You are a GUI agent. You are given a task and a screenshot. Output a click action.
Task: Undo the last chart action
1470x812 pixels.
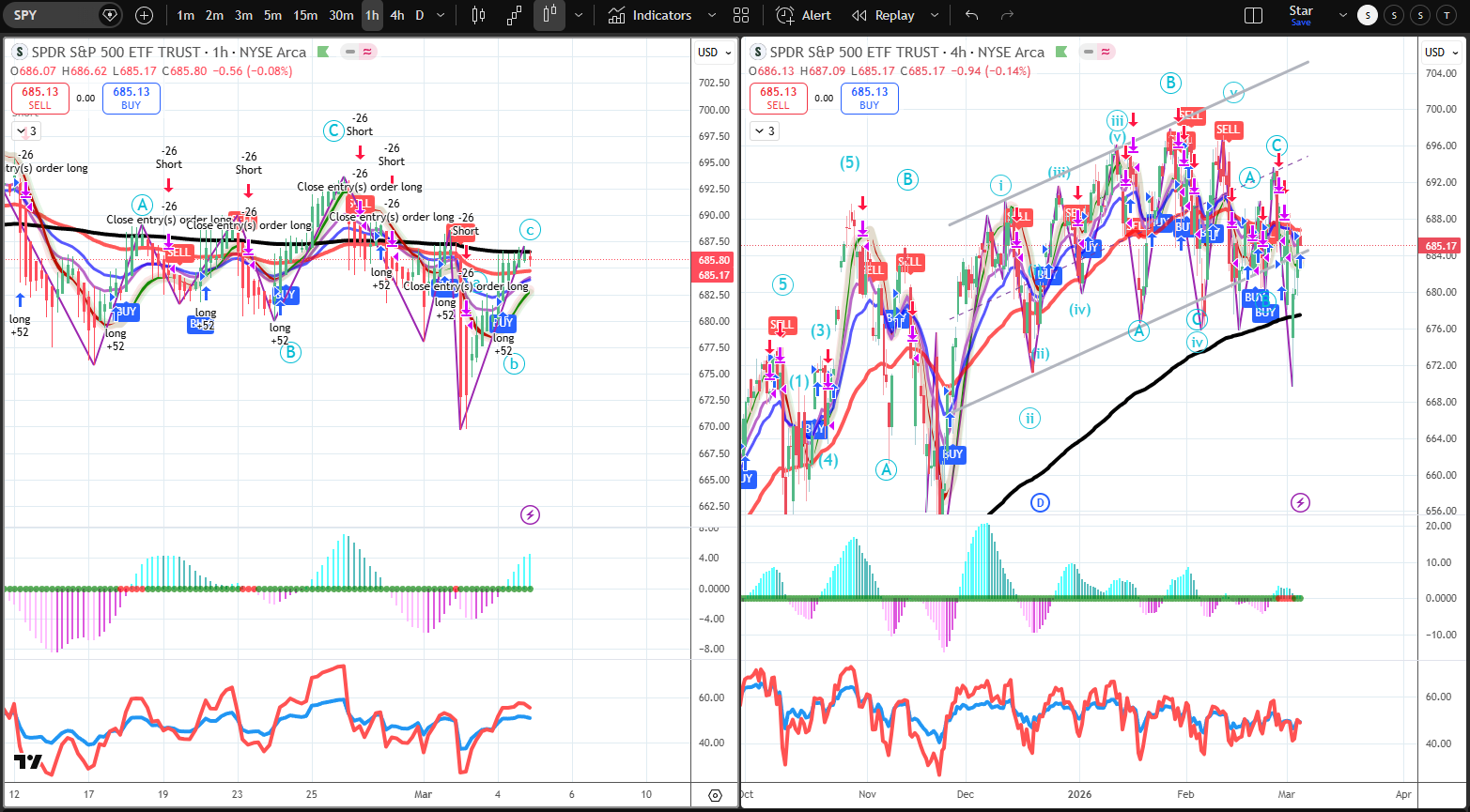pyautogui.click(x=971, y=15)
